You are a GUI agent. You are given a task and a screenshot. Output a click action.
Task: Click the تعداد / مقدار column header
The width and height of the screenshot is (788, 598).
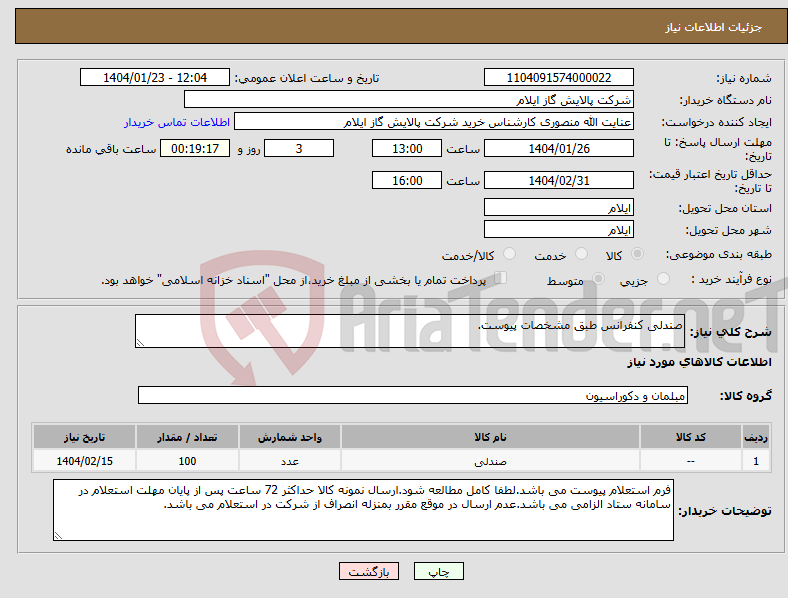pyautogui.click(x=187, y=437)
